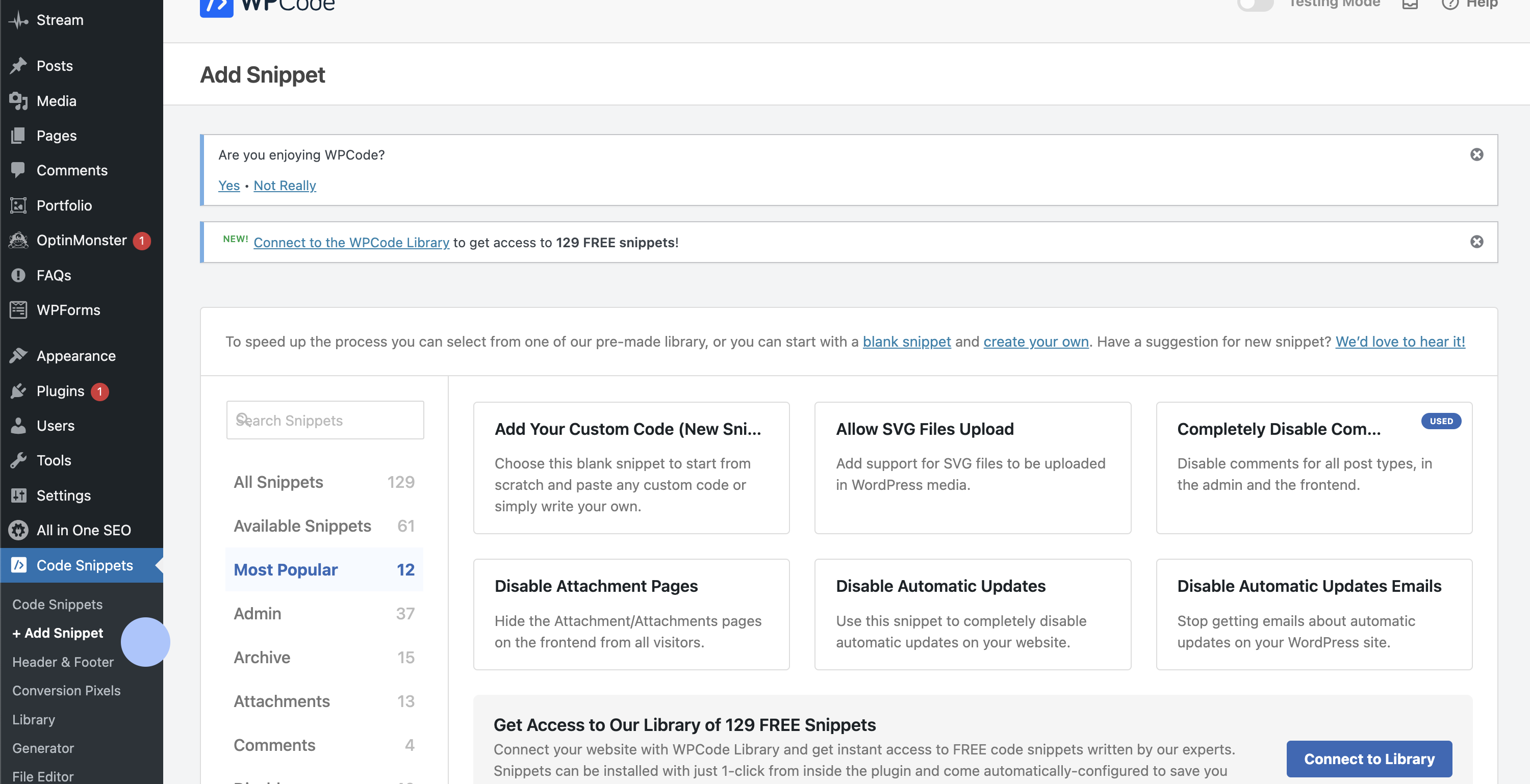
Task: Click the Users person icon
Action: 18,426
